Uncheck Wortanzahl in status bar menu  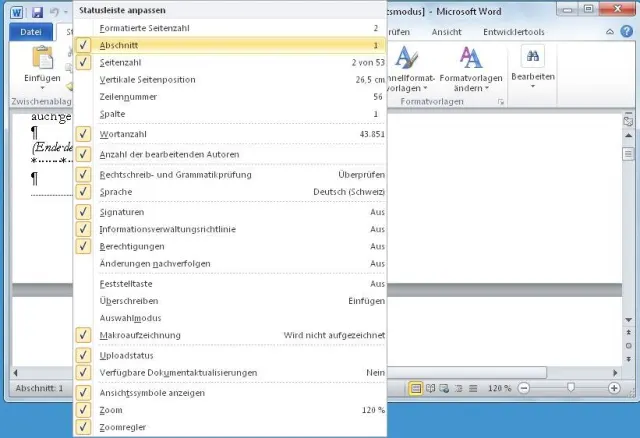pyautogui.click(x=230, y=133)
